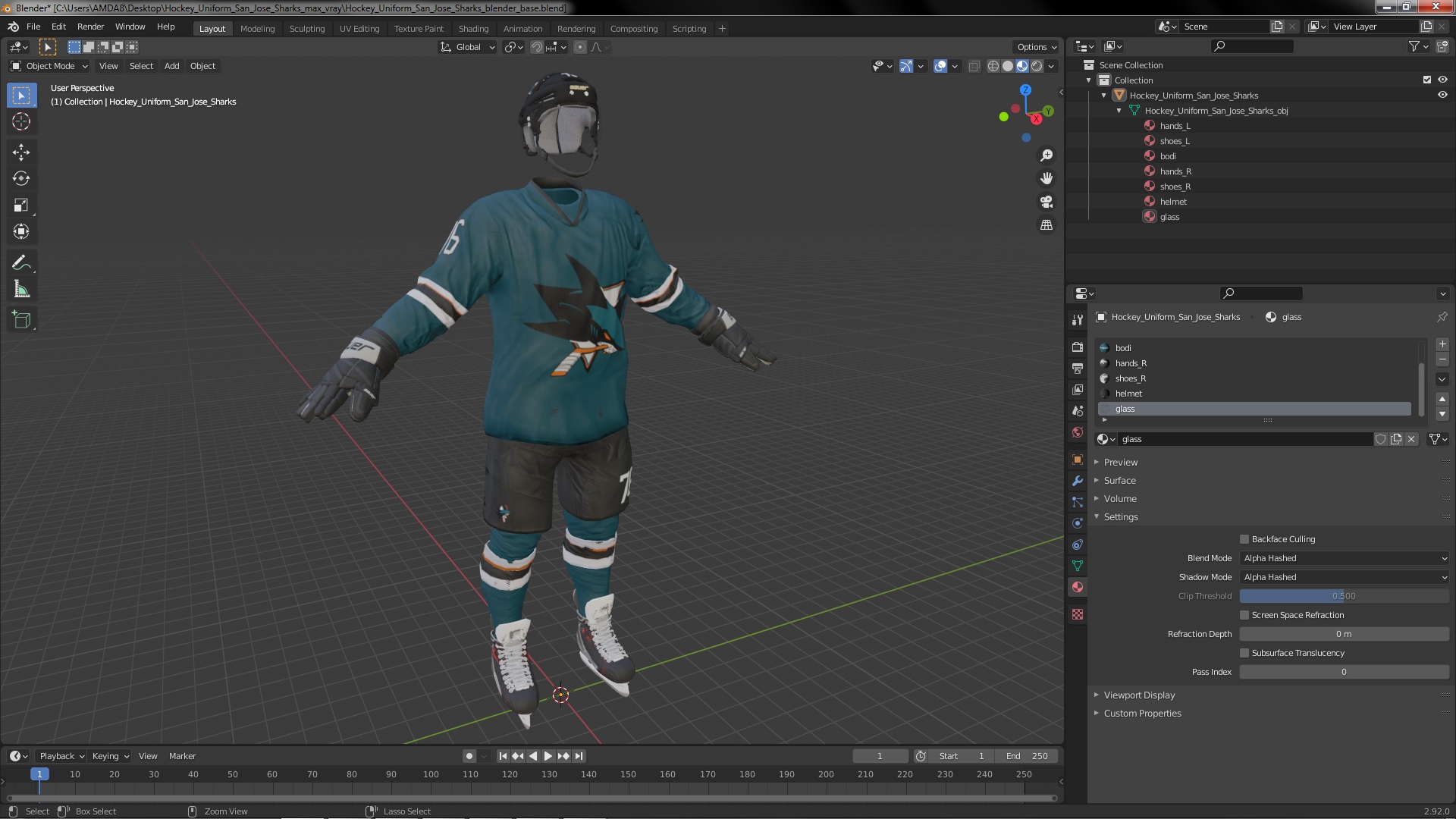The width and height of the screenshot is (1456, 819).
Task: Enable Subsurface Translucency checkbox
Action: [1244, 653]
